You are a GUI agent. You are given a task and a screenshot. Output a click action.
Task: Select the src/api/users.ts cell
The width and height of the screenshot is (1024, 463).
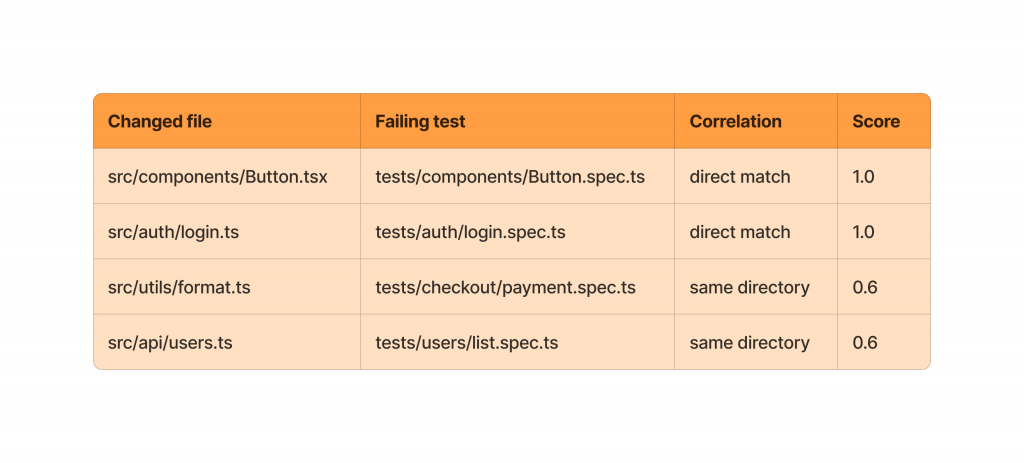coord(170,343)
